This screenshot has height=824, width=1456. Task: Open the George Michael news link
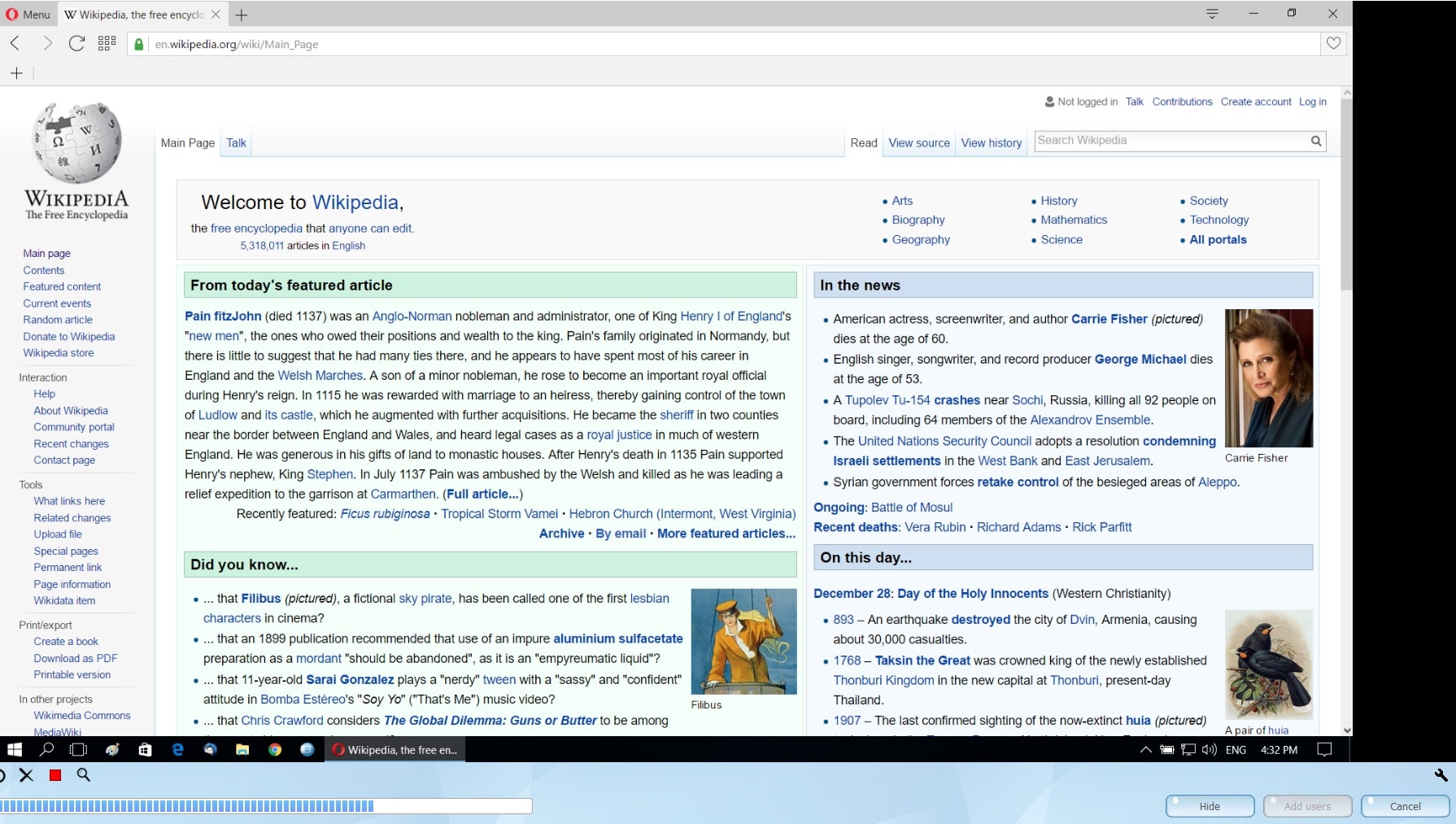tap(1140, 360)
